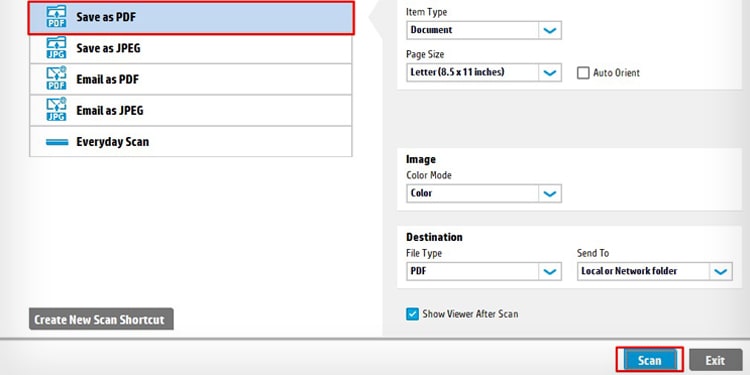Choose the Email as PDF shortcut
Image resolution: width=750 pixels, height=375 pixels.
(x=191, y=79)
